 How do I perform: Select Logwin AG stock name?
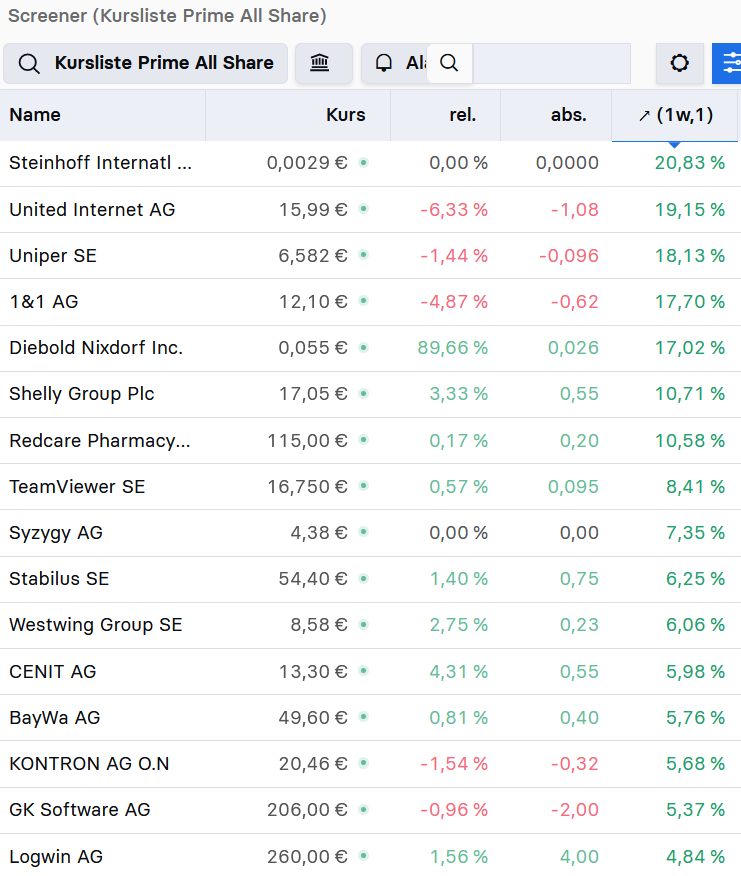click(x=56, y=856)
